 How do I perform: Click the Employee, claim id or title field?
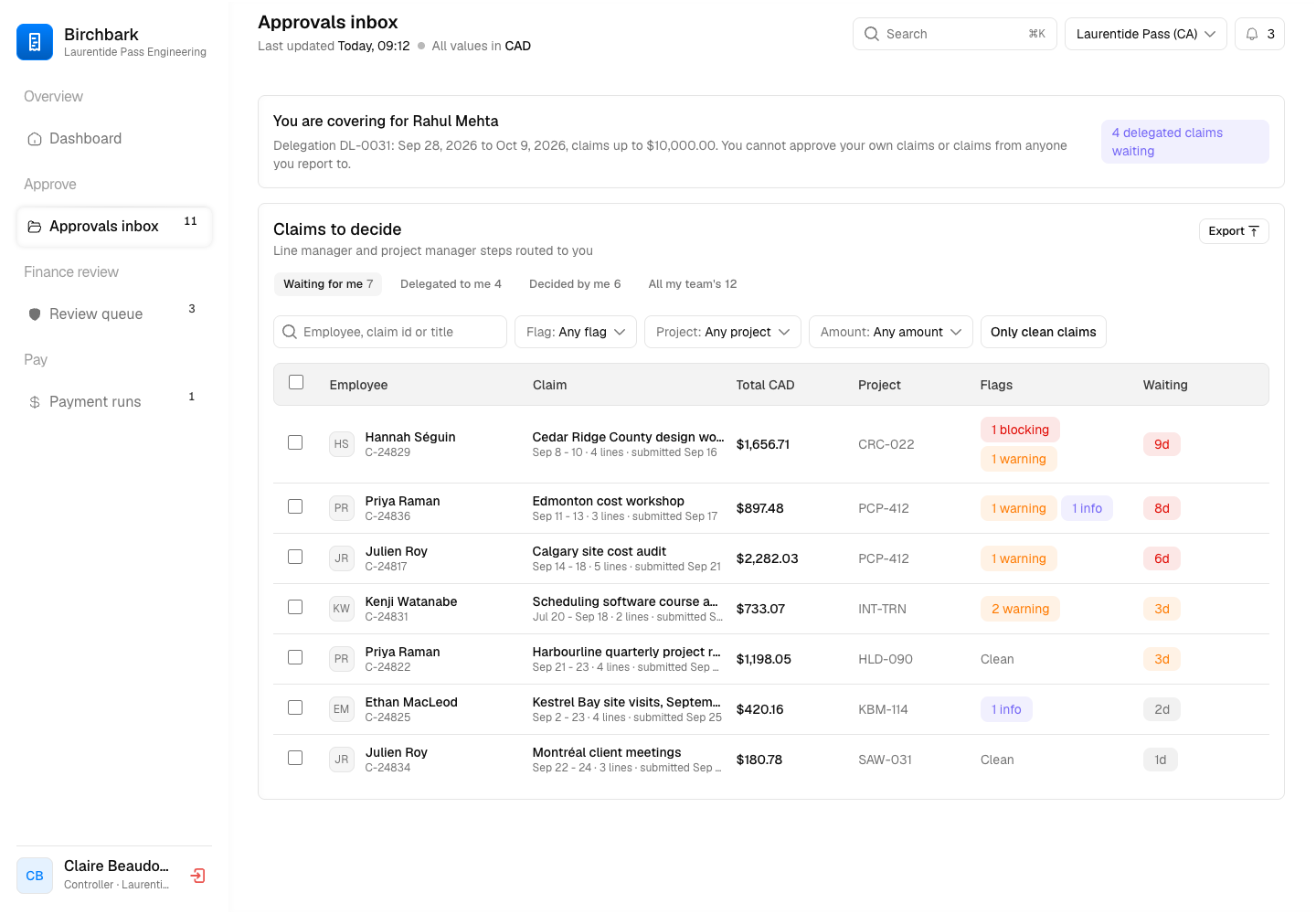coord(390,332)
